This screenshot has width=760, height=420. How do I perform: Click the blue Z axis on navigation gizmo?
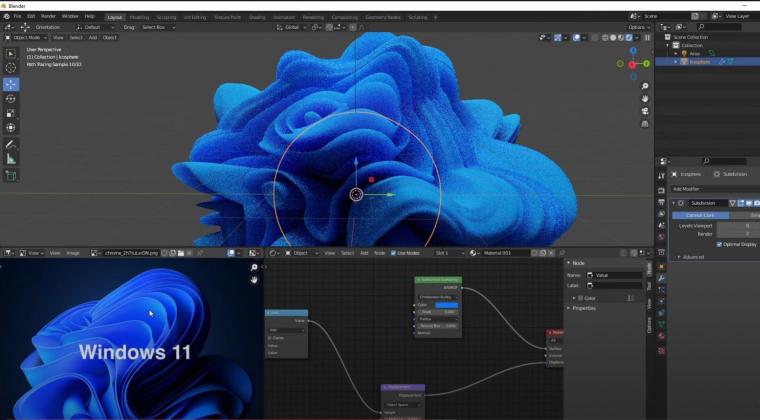[x=633, y=51]
